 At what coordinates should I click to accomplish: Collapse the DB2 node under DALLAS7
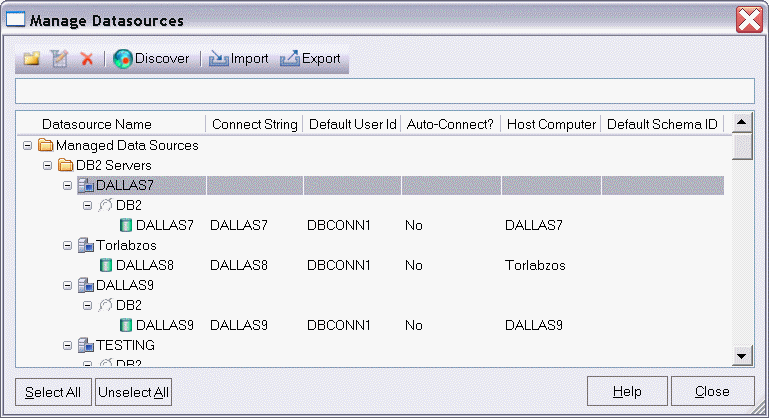click(88, 205)
